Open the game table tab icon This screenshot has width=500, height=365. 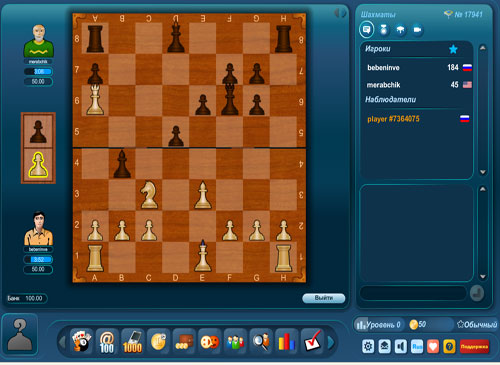pyautogui.click(x=400, y=30)
